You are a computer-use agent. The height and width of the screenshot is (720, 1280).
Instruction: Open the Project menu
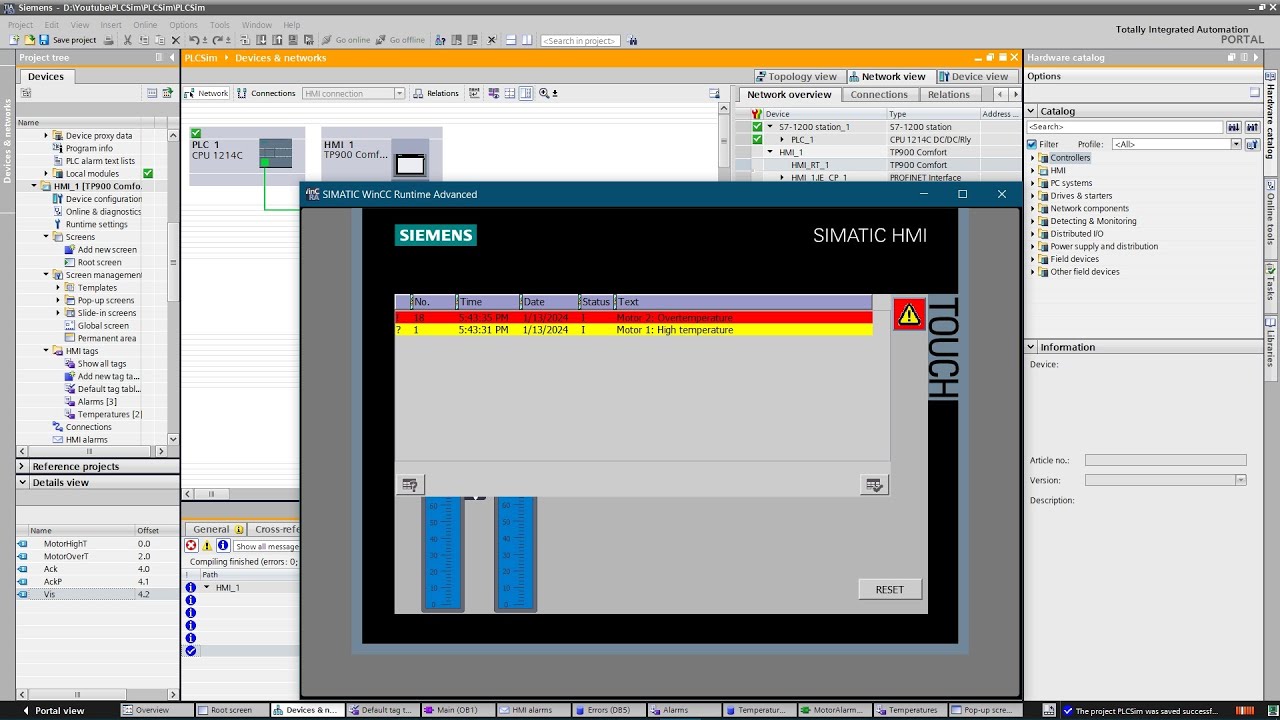[20, 25]
